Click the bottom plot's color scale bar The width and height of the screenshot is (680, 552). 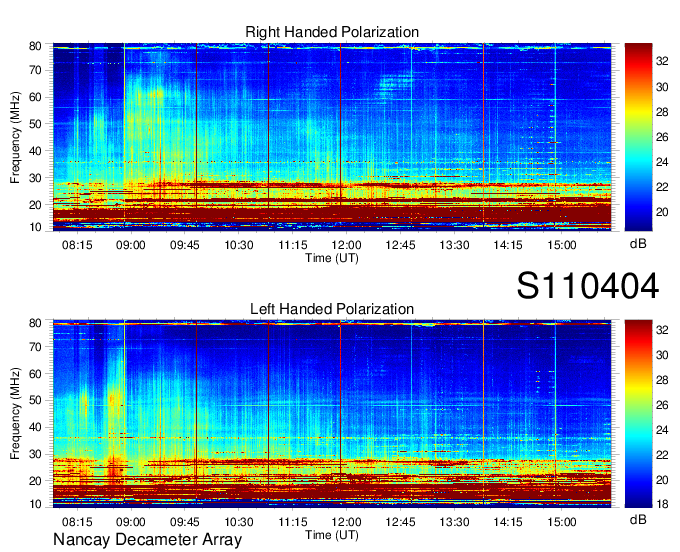(638, 414)
